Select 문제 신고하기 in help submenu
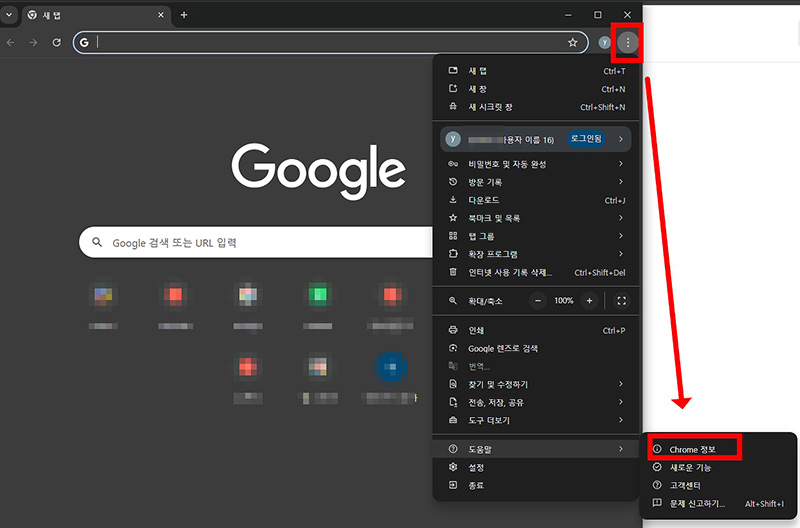 pos(718,504)
